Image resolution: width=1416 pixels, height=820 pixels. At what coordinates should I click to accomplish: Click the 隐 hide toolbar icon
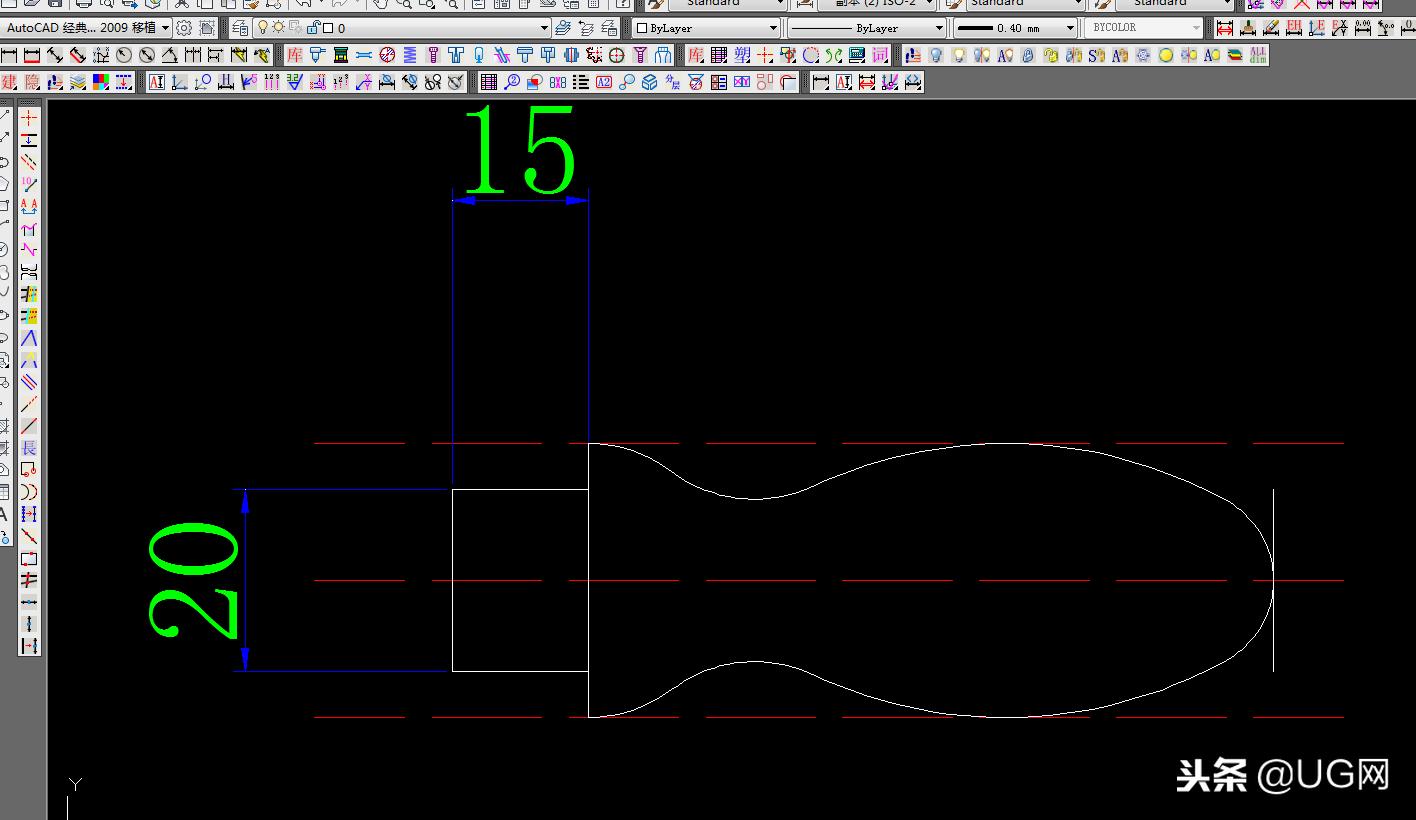pos(32,82)
